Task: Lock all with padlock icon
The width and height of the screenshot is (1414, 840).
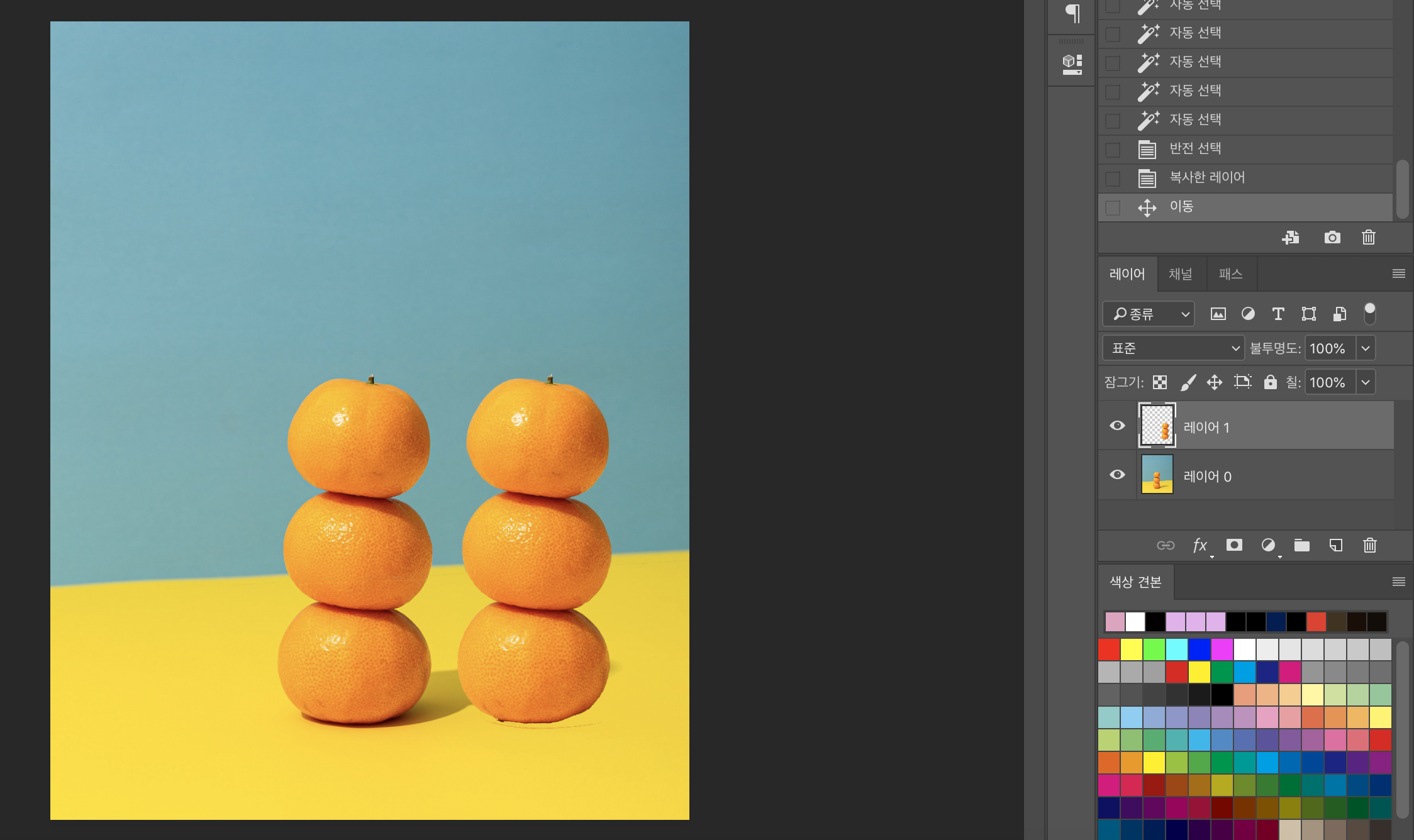Action: pos(1270,382)
